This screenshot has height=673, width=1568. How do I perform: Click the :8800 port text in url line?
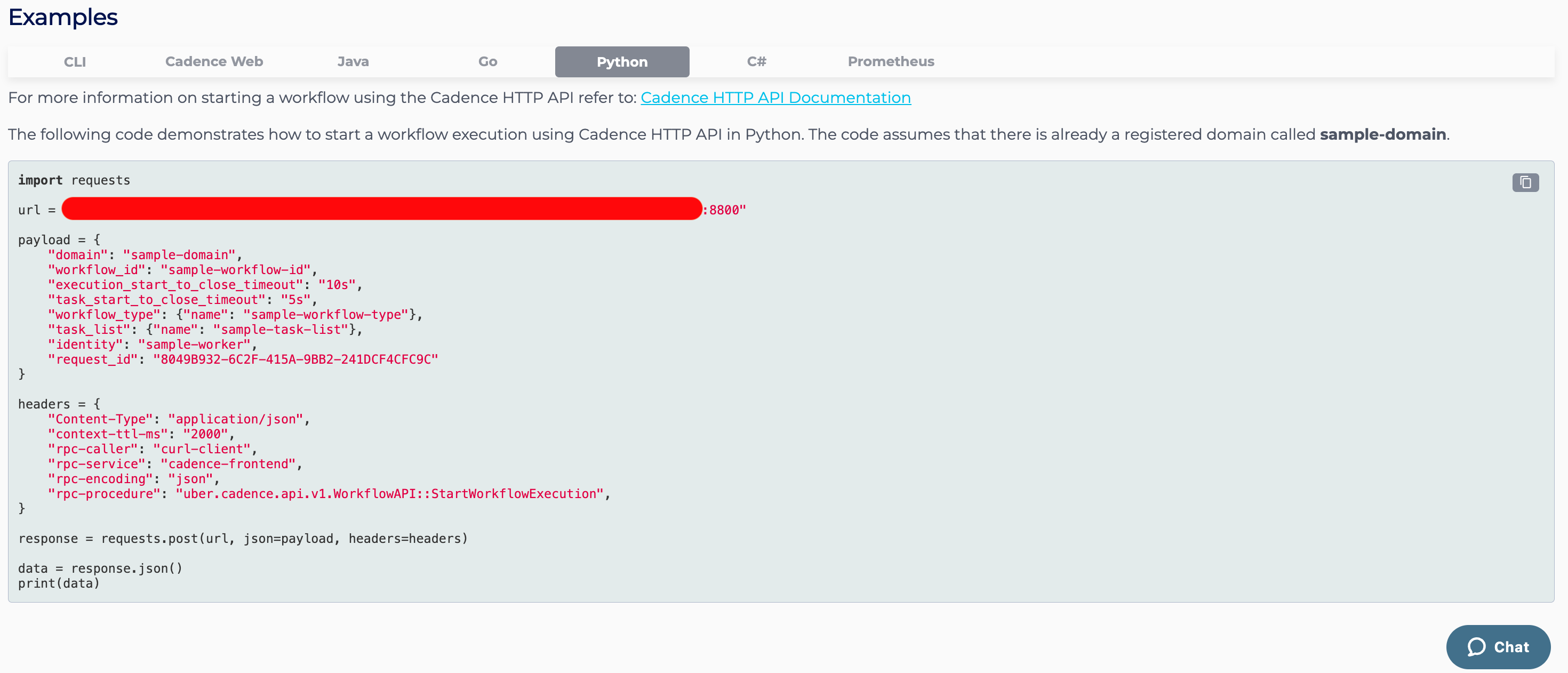coord(724,210)
